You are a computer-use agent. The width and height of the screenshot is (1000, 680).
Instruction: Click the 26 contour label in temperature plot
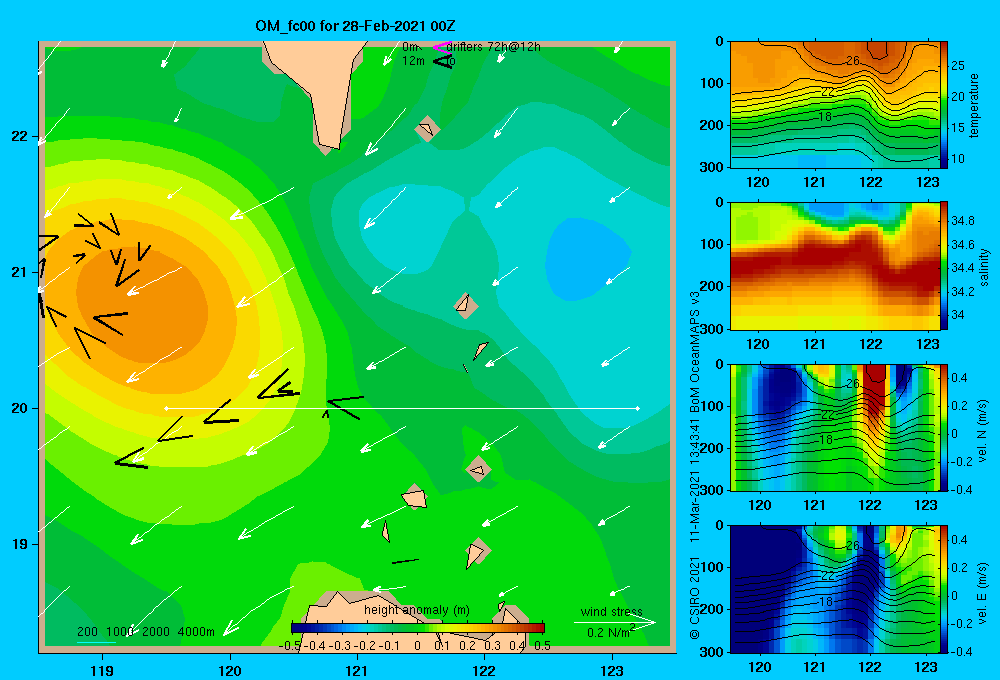click(x=853, y=61)
